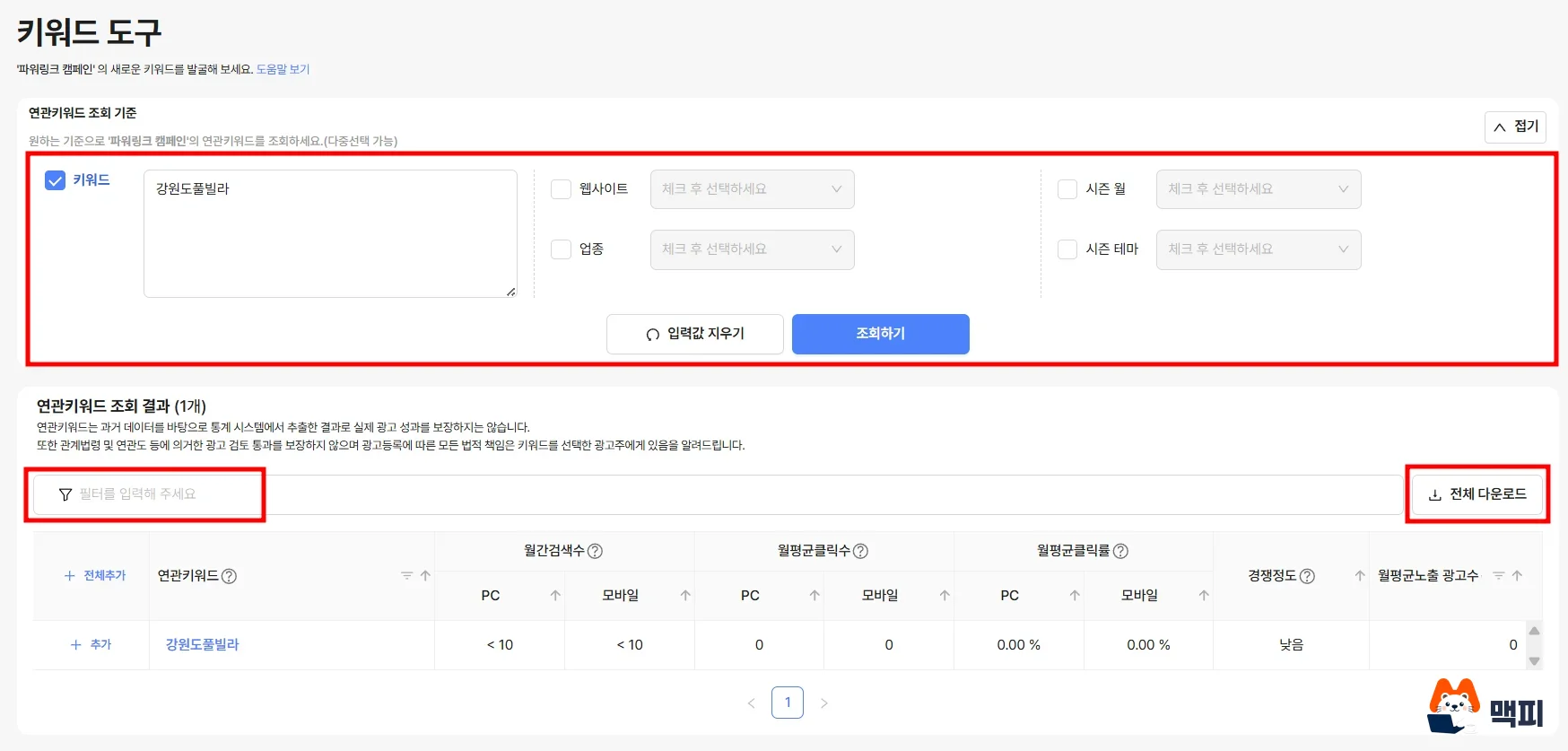Enable the 업종 checkbox
The image size is (1568, 751).
[561, 249]
